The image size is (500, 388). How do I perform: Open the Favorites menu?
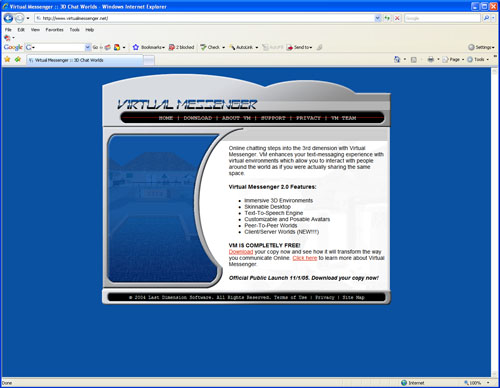click(x=54, y=30)
